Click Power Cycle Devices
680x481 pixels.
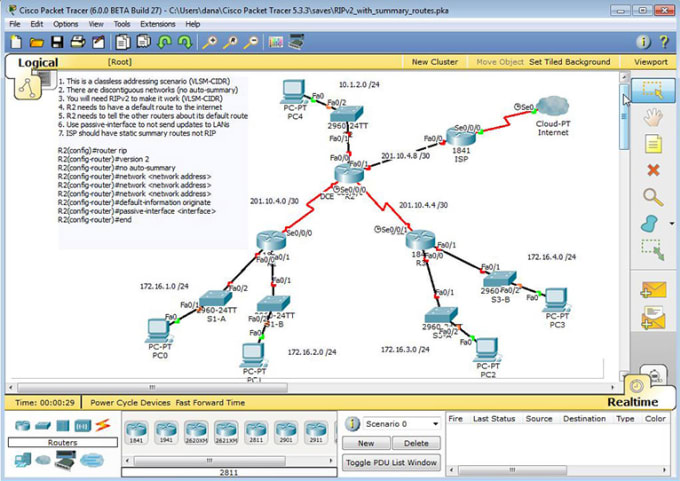click(x=130, y=402)
